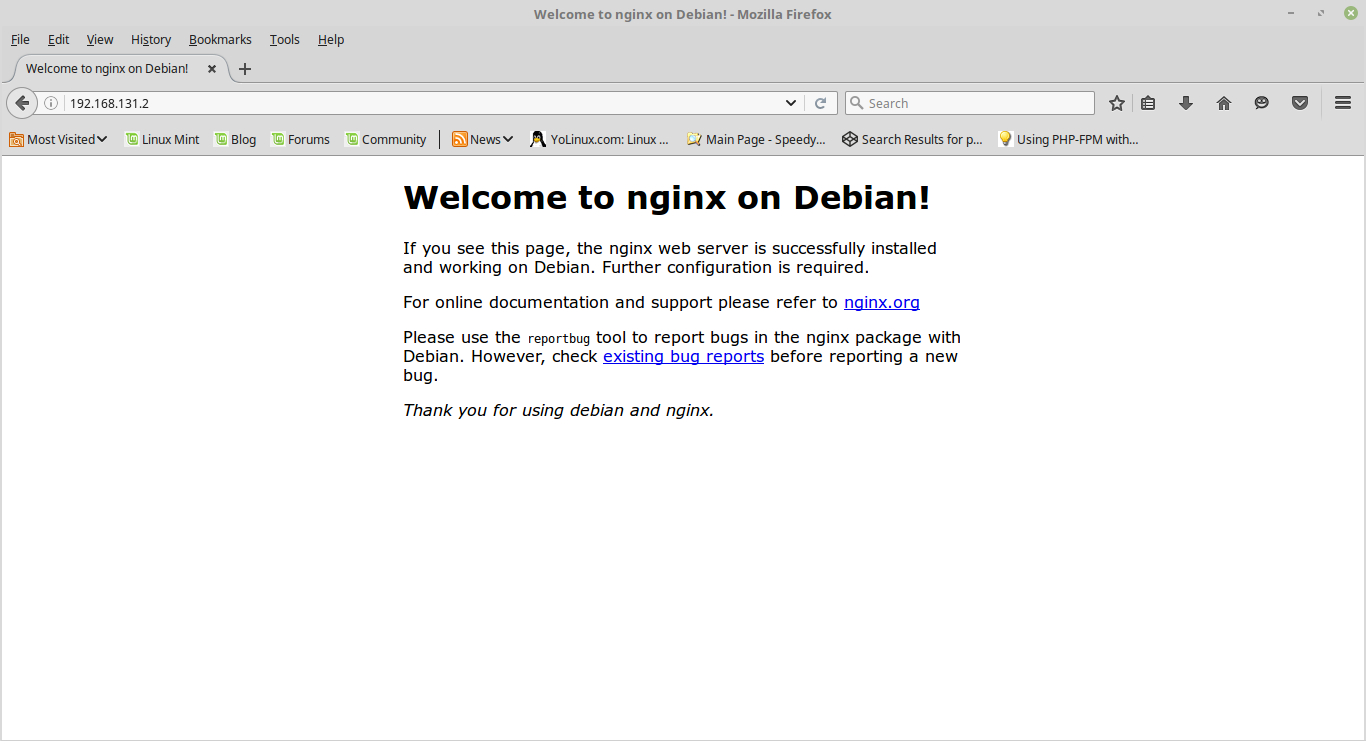The height and width of the screenshot is (741, 1366).
Task: Open a new tab with plus button
Action: [x=245, y=69]
